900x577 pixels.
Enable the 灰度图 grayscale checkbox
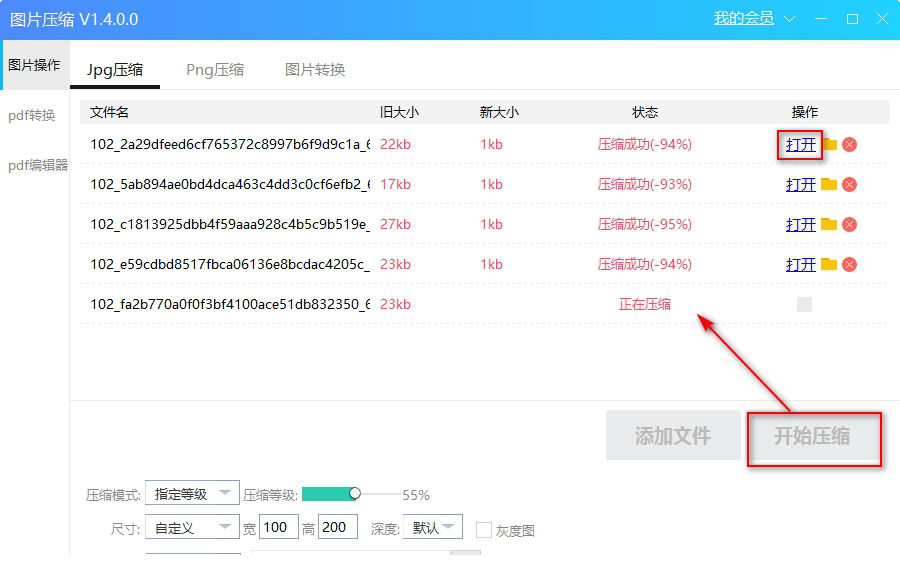click(484, 530)
